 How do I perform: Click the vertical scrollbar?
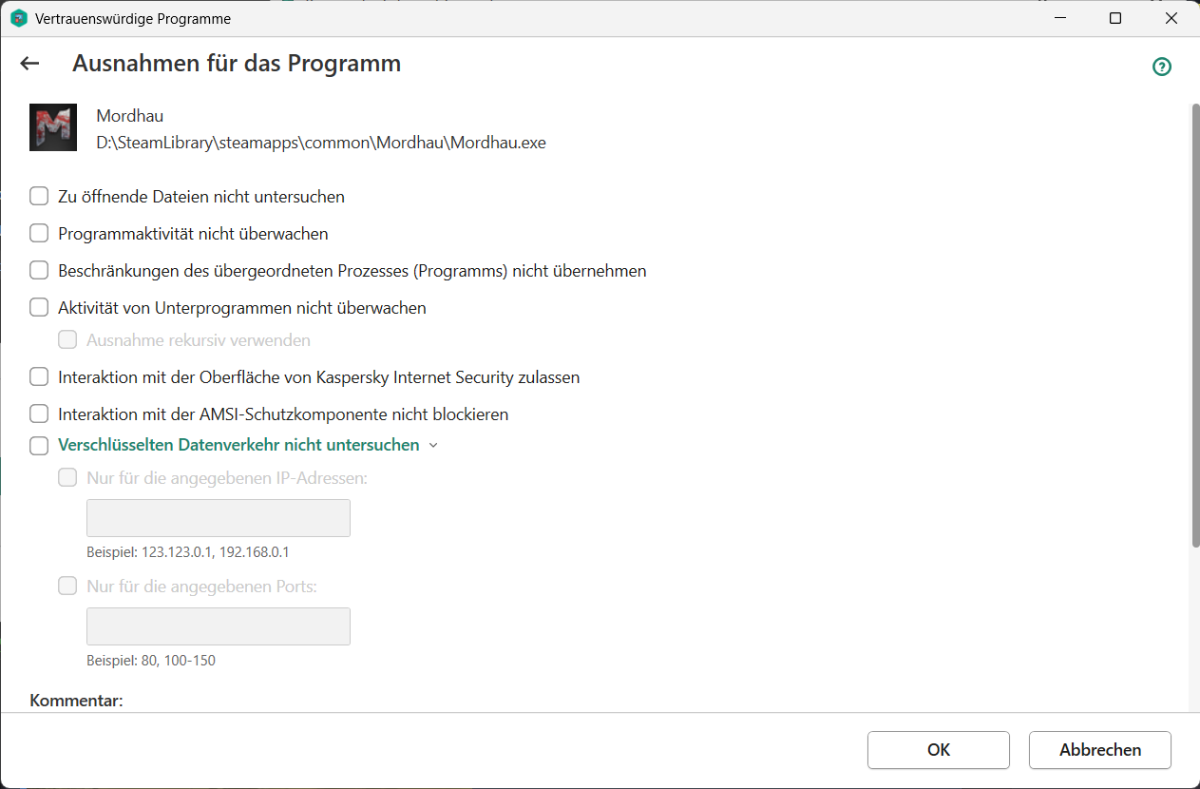(x=1194, y=325)
